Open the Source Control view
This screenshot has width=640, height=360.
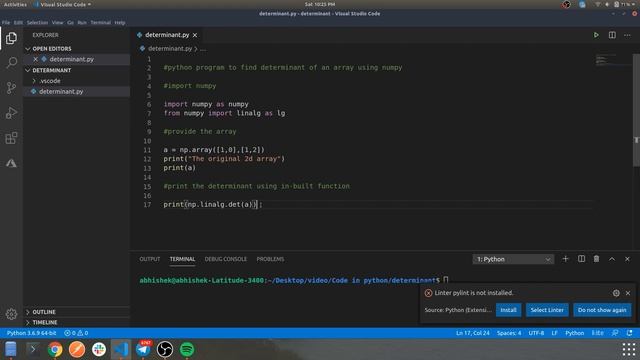11,88
